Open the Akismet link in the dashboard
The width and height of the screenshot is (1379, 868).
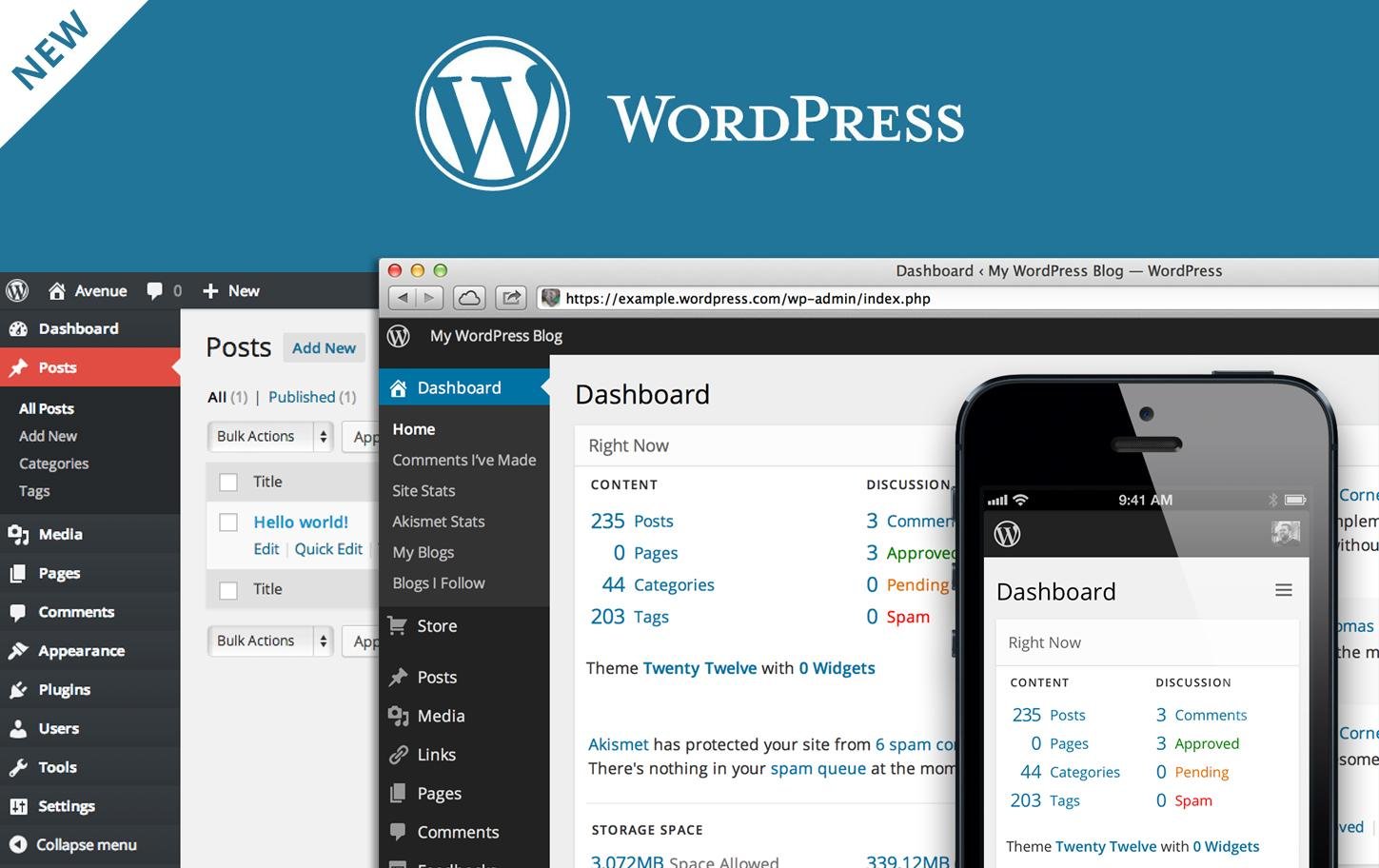618,744
